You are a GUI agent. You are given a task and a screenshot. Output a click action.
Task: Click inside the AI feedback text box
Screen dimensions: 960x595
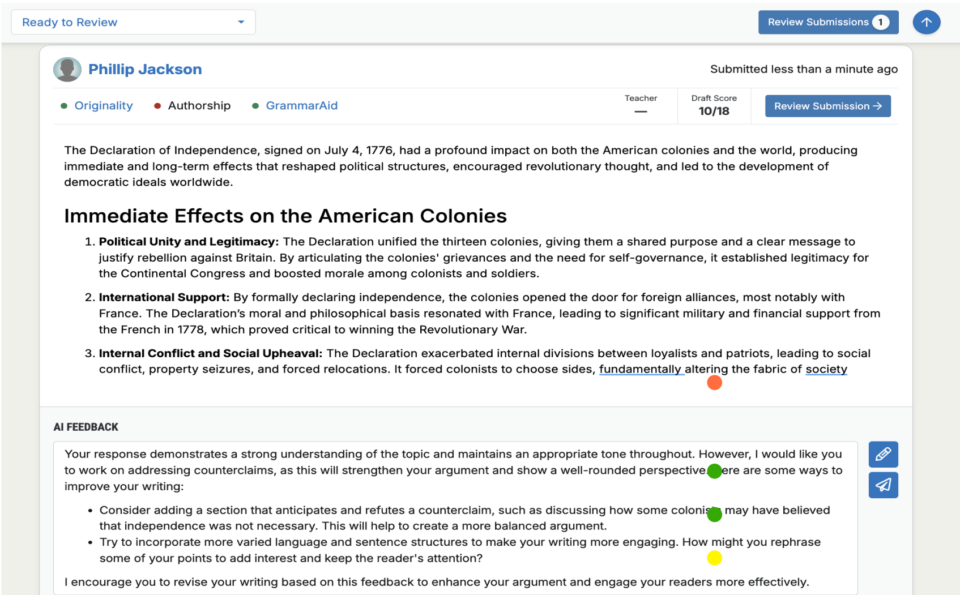455,518
